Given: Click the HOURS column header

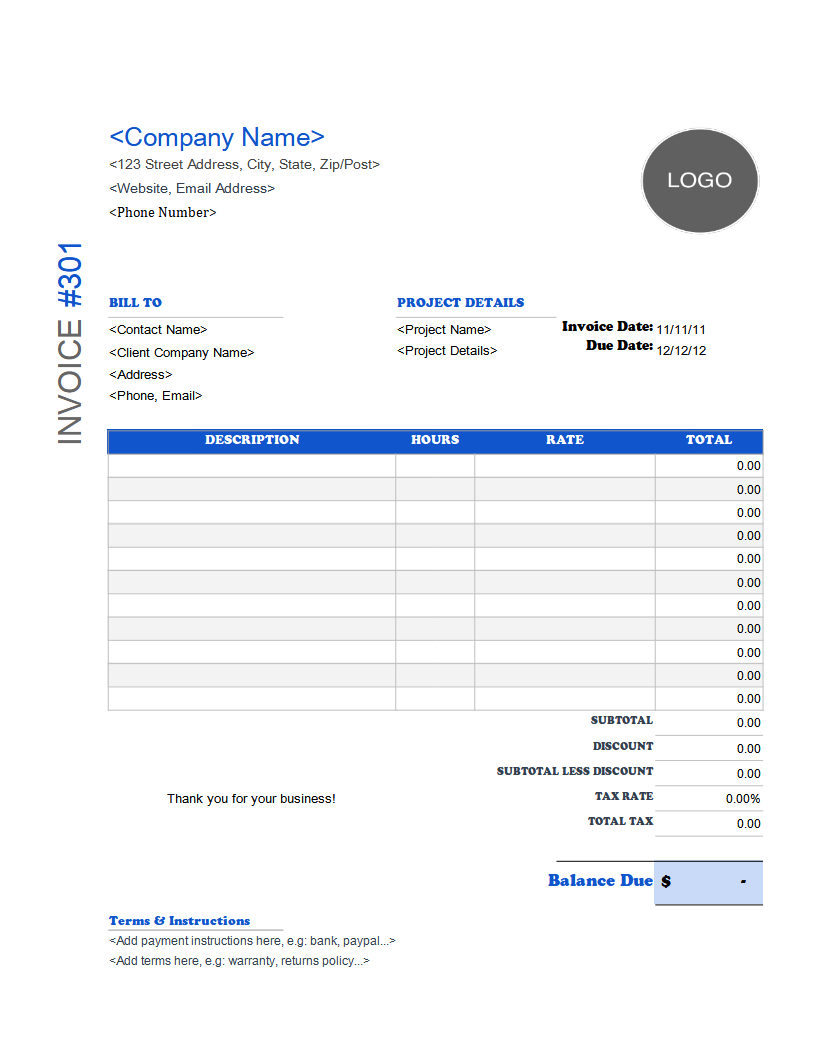Looking at the screenshot, I should point(435,440).
